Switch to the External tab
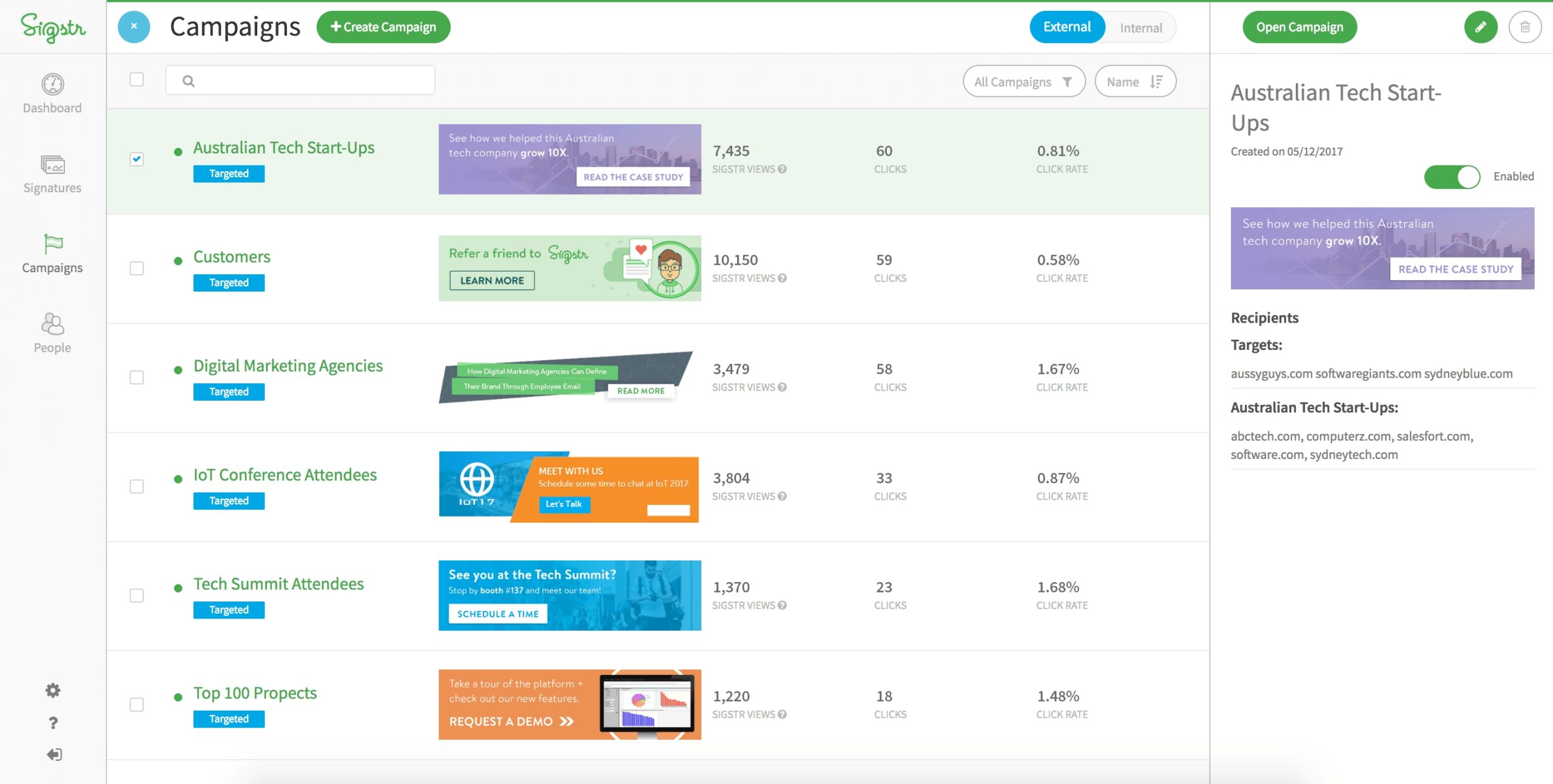The image size is (1553, 784). pyautogui.click(x=1067, y=27)
